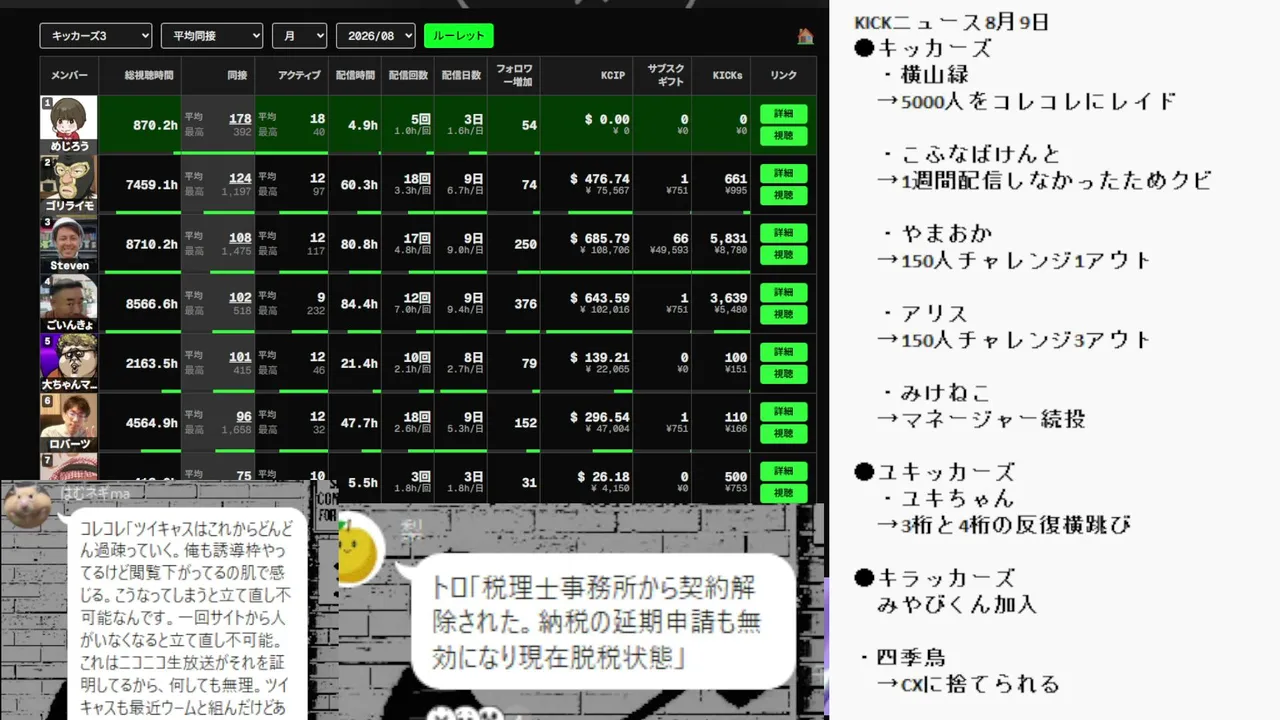Click average viewers value 124 link
This screenshot has width=1280, height=720.
tap(240, 179)
